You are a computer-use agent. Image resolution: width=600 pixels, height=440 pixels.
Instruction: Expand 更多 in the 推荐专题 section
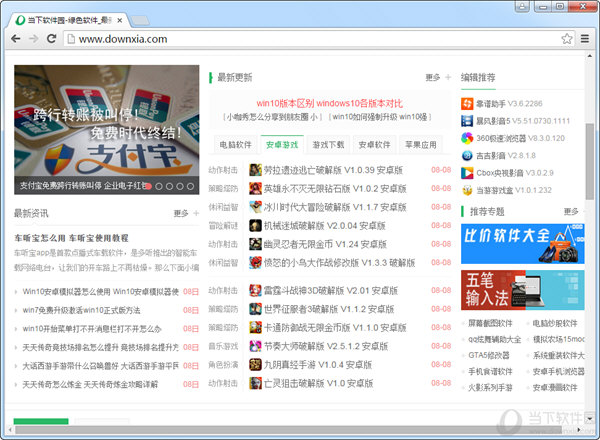point(571,211)
